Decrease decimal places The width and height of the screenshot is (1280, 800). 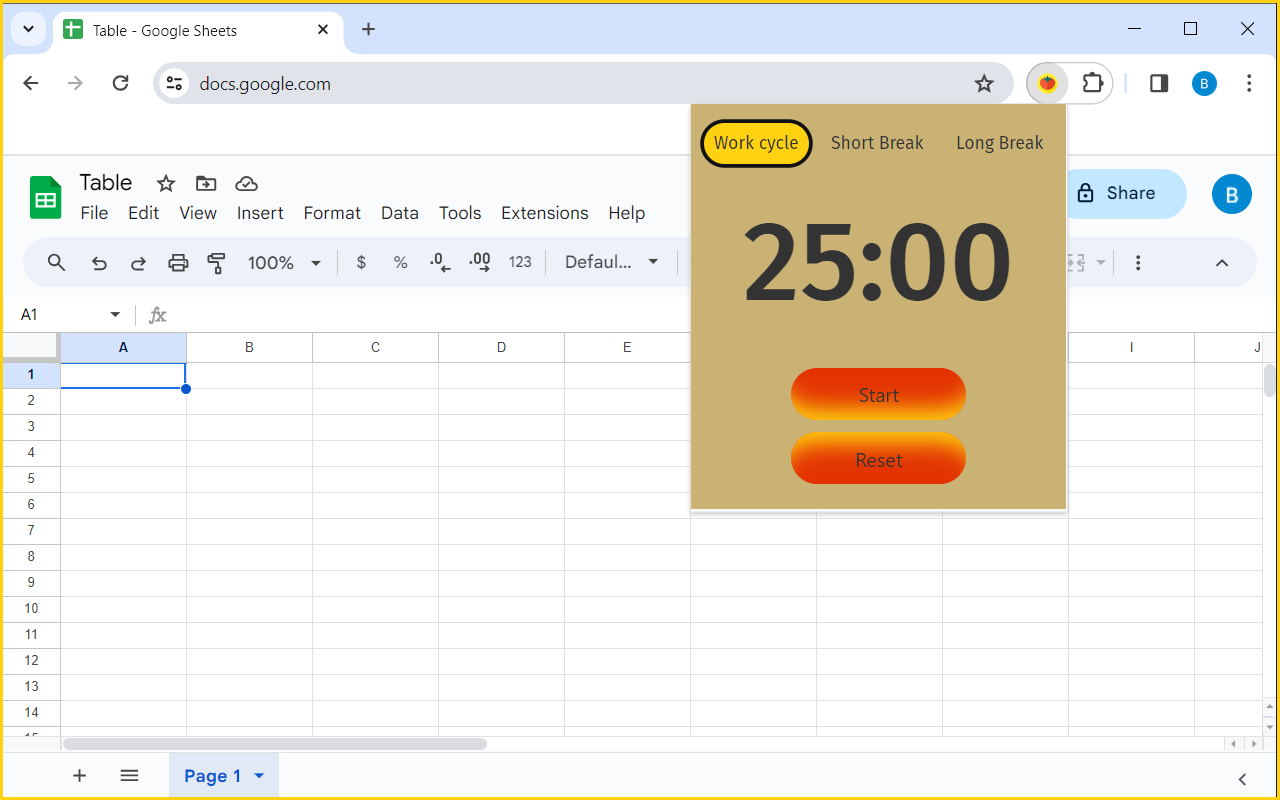tap(440, 263)
